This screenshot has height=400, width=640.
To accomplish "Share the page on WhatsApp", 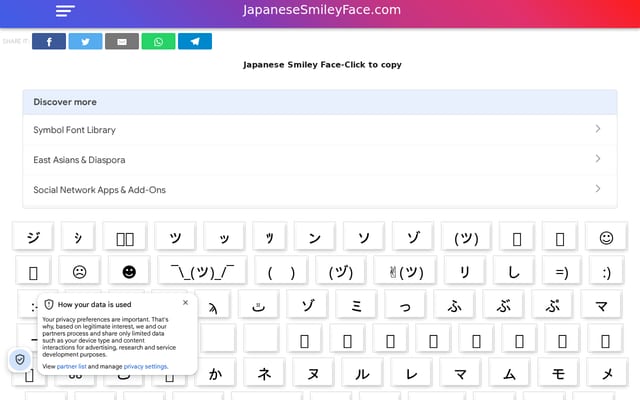I will coord(158,41).
